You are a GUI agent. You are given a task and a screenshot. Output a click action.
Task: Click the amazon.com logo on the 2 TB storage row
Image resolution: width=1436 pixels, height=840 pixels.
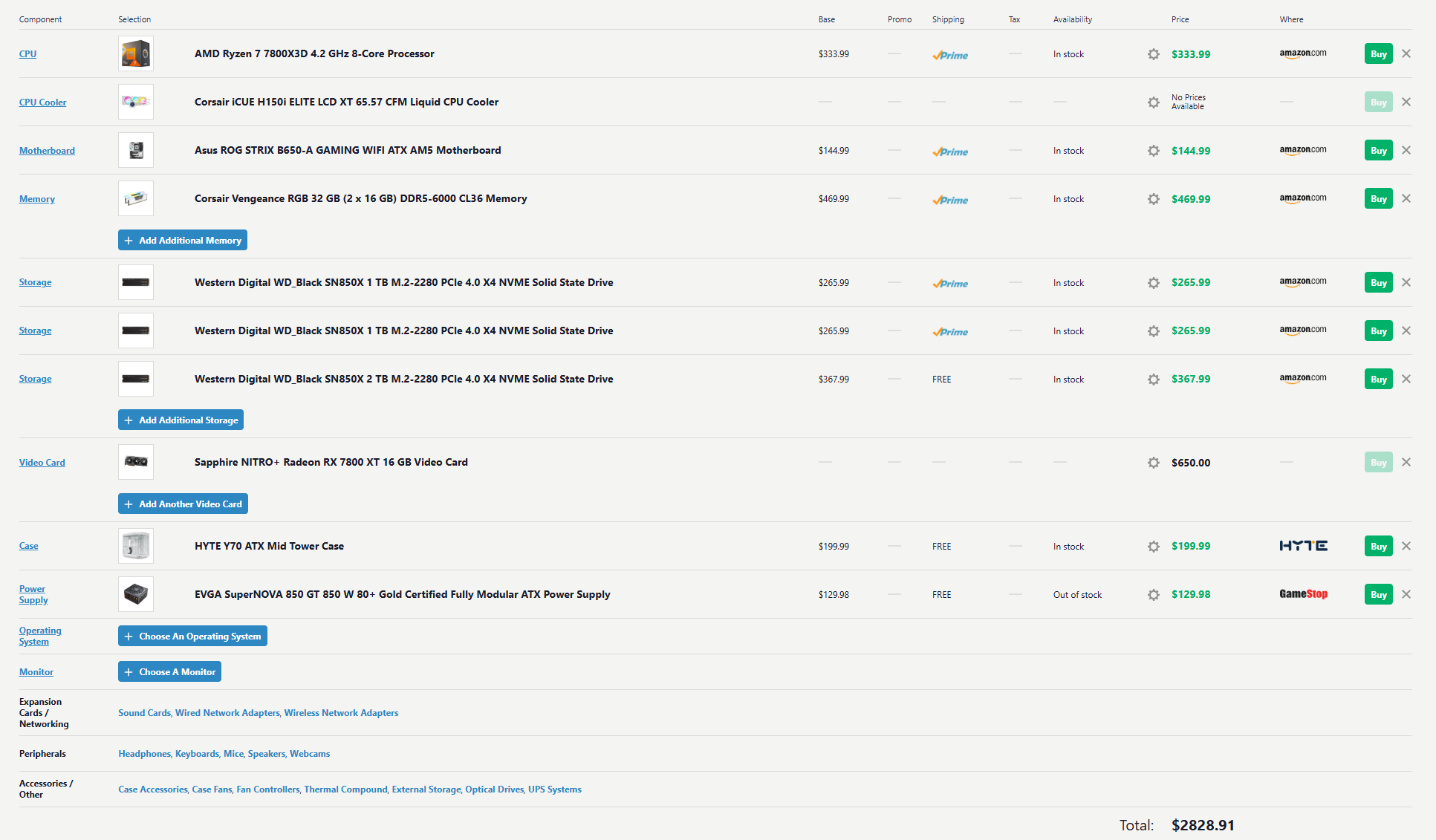point(1302,379)
